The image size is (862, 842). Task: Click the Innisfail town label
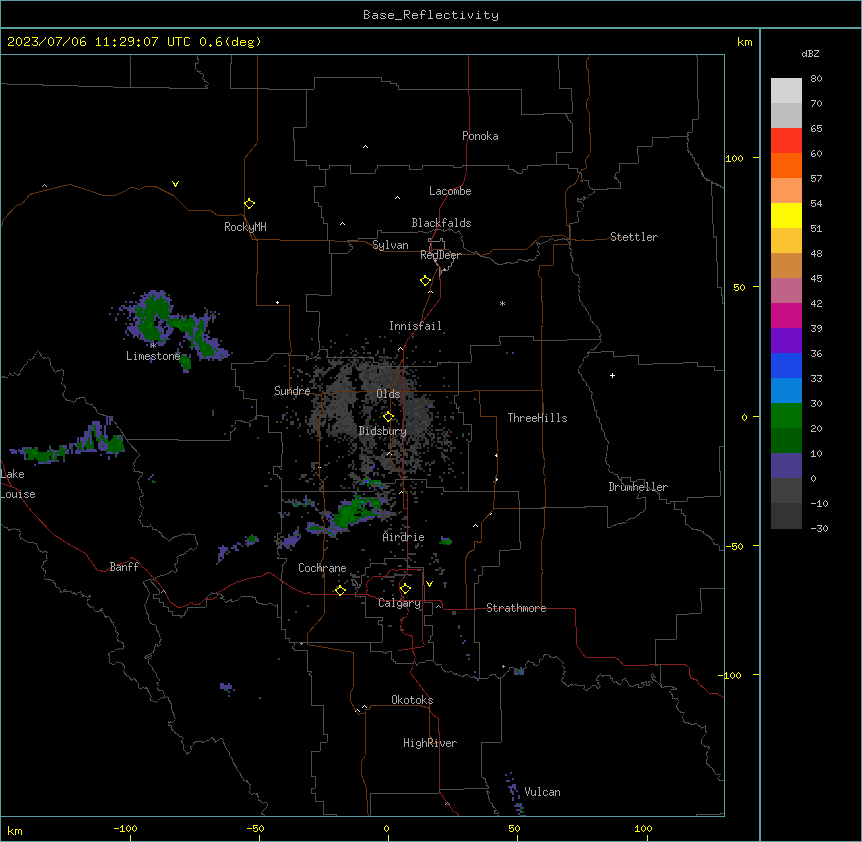pos(415,326)
